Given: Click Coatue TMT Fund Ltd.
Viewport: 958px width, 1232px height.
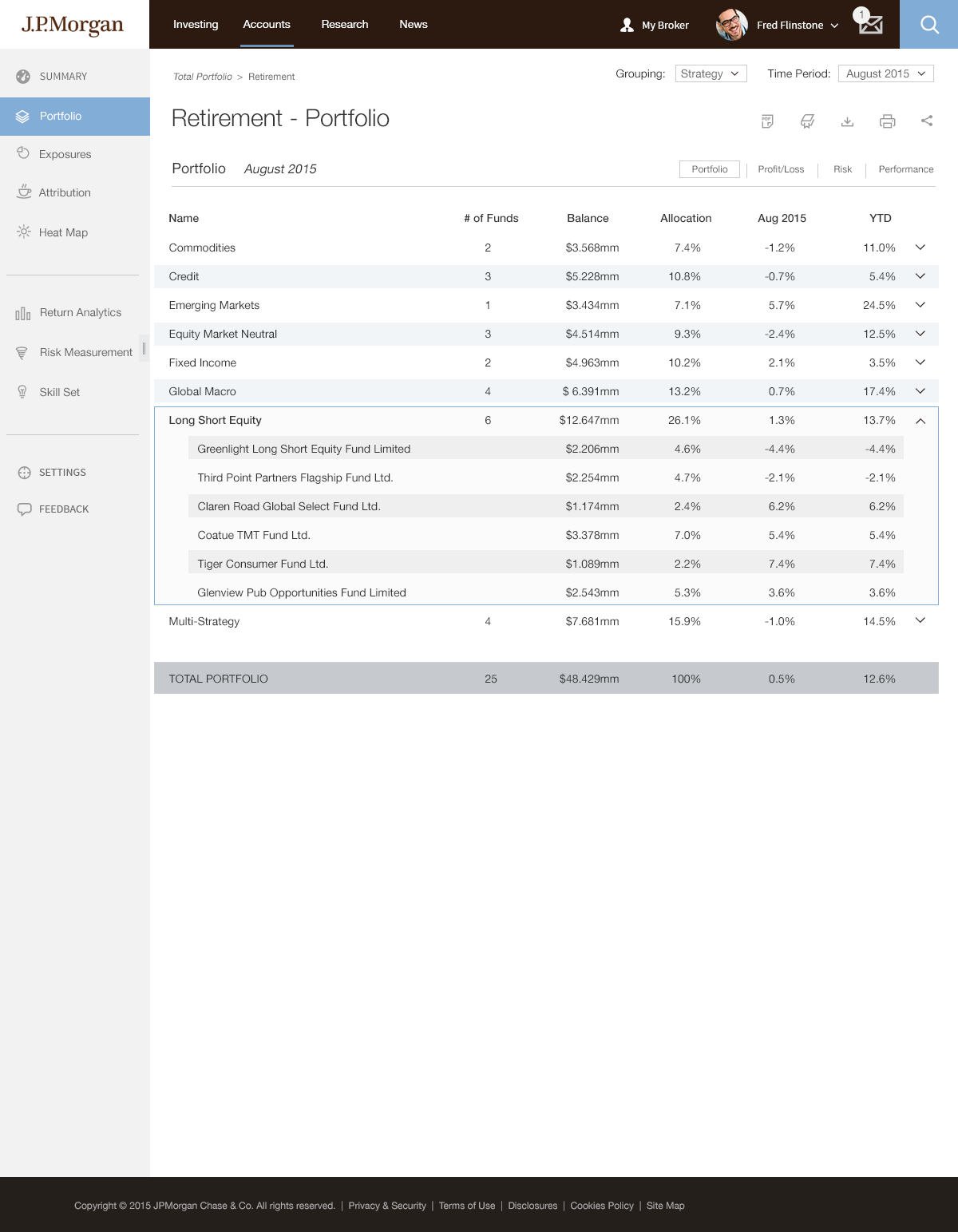Looking at the screenshot, I should (x=254, y=535).
